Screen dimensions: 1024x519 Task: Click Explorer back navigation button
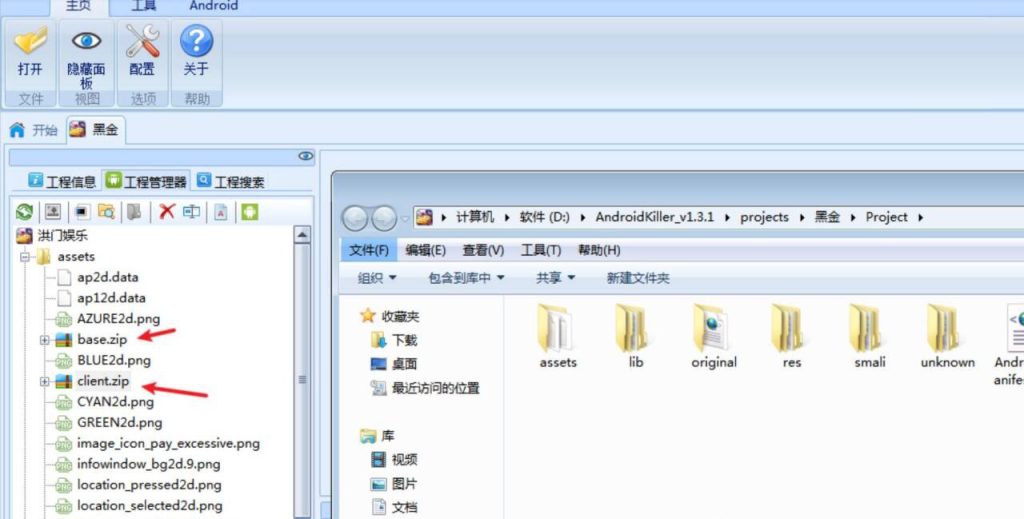[x=355, y=218]
